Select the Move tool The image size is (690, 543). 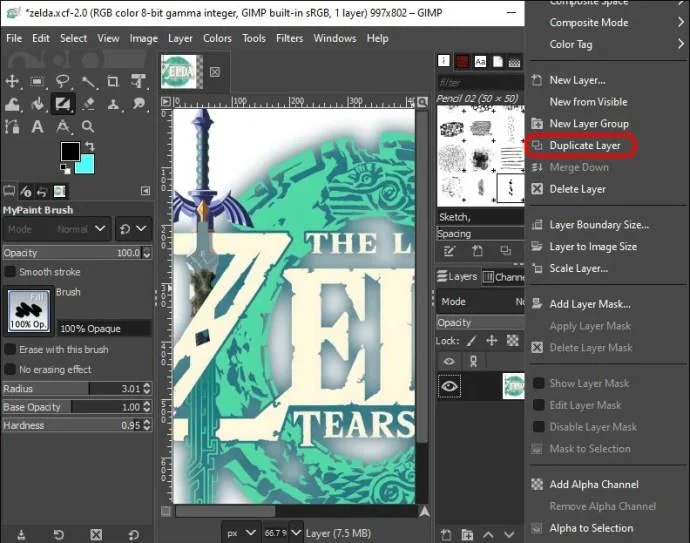coord(12,81)
